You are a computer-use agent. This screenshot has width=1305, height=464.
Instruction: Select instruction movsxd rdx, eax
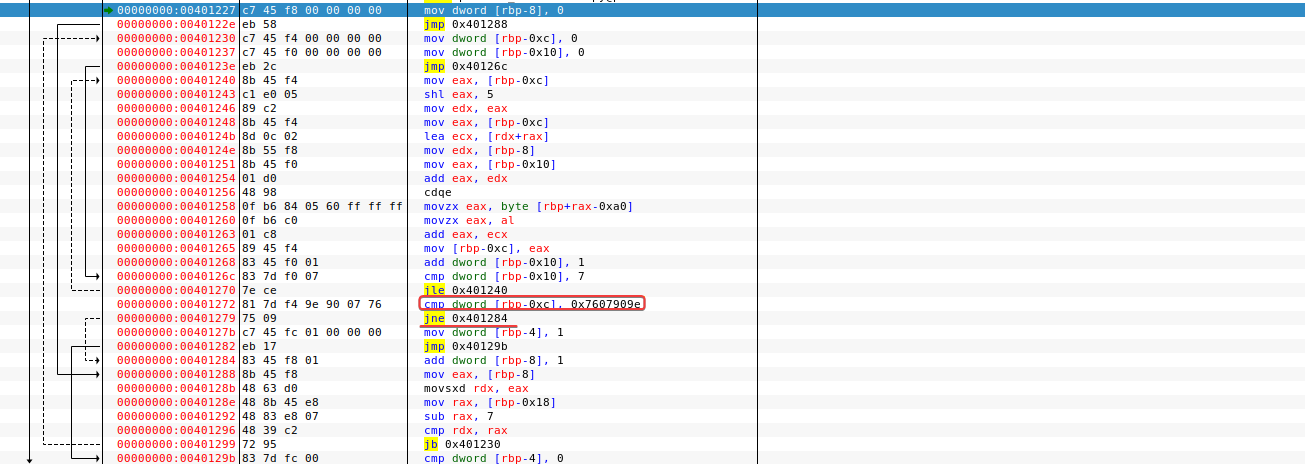[474, 388]
